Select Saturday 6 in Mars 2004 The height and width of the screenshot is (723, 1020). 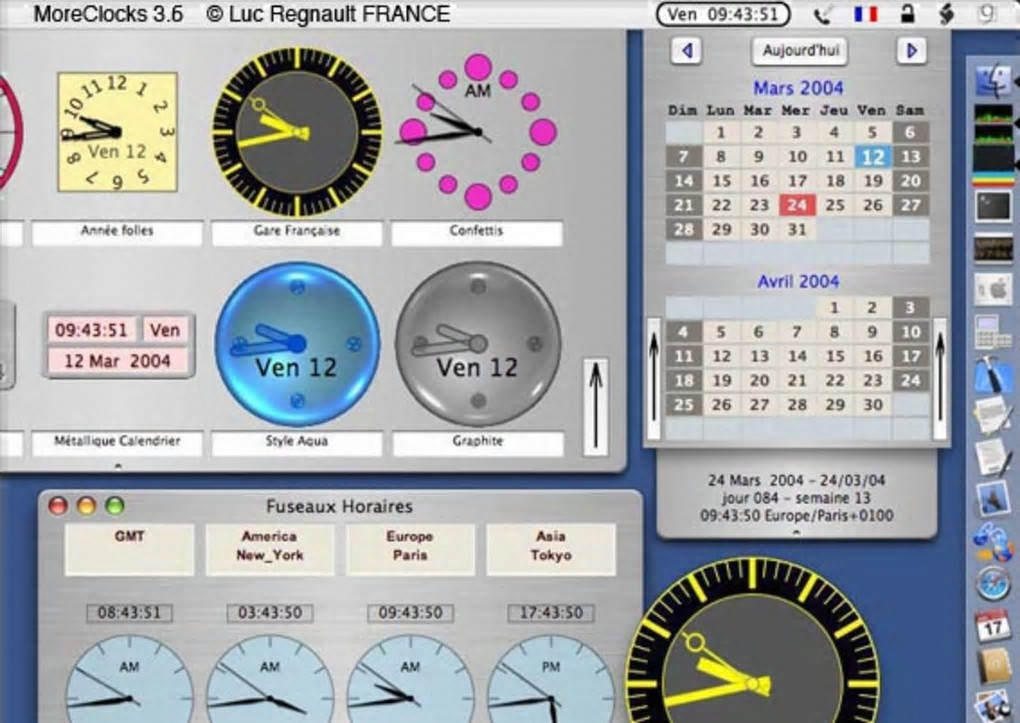(x=910, y=133)
